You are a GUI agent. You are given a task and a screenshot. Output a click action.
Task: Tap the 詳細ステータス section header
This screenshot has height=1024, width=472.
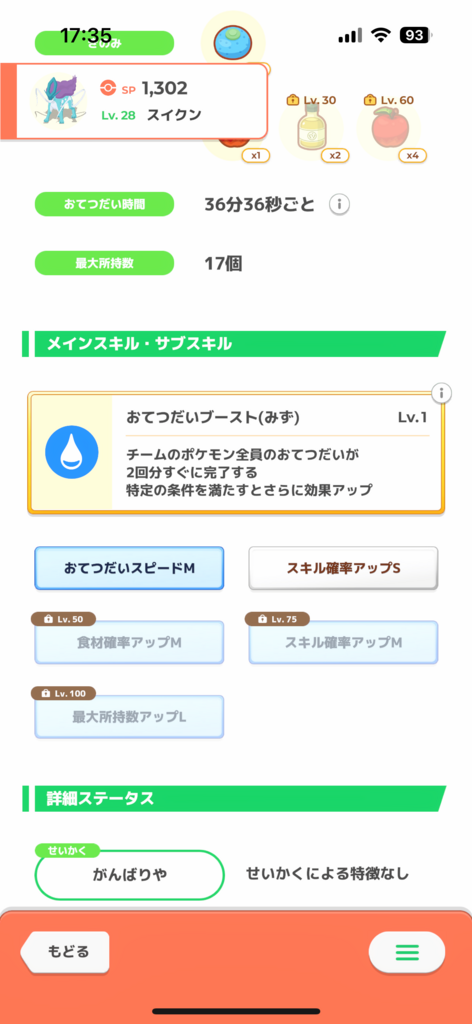234,799
